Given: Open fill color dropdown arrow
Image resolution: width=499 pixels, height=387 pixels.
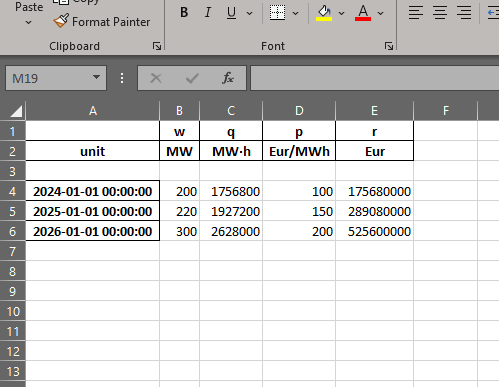Looking at the screenshot, I should click(x=341, y=13).
